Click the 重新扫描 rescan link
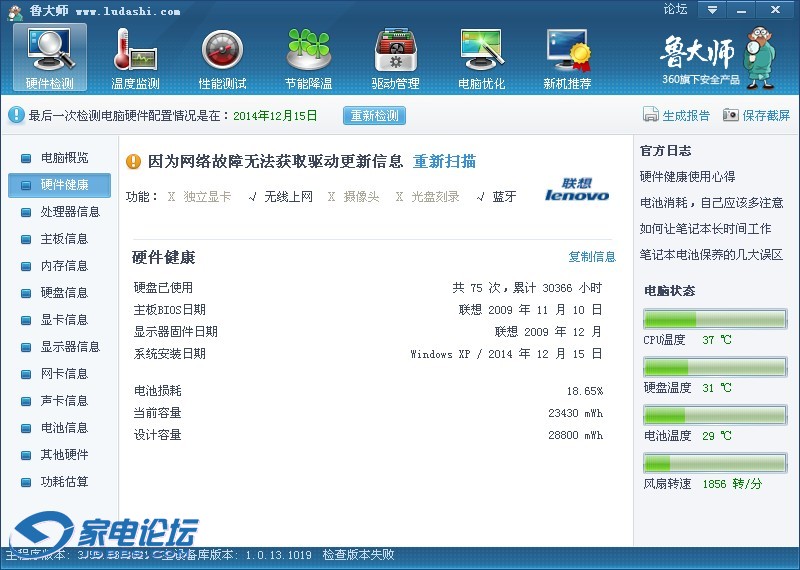800x570 pixels. coord(444,162)
